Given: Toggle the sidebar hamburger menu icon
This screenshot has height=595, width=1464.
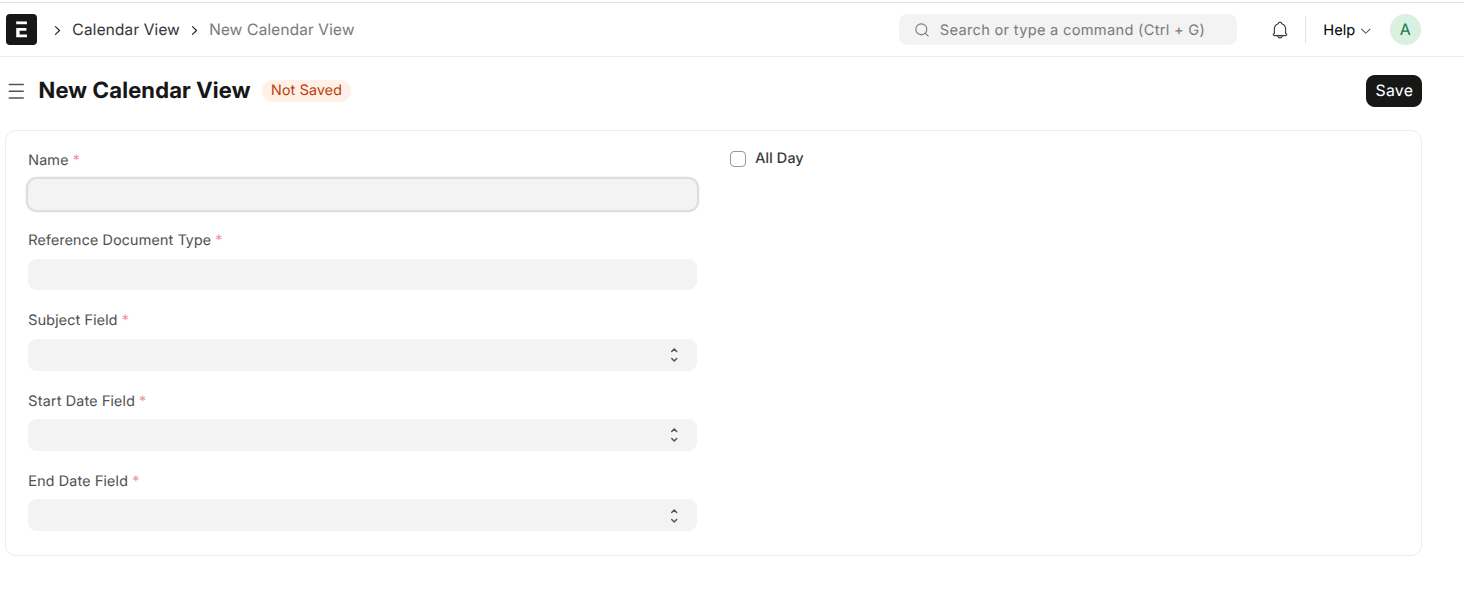Looking at the screenshot, I should point(16,91).
